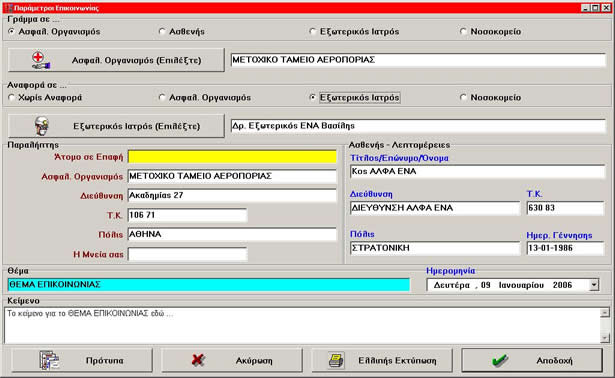
Task: Click the doctor skull icon
Action: click(42, 126)
